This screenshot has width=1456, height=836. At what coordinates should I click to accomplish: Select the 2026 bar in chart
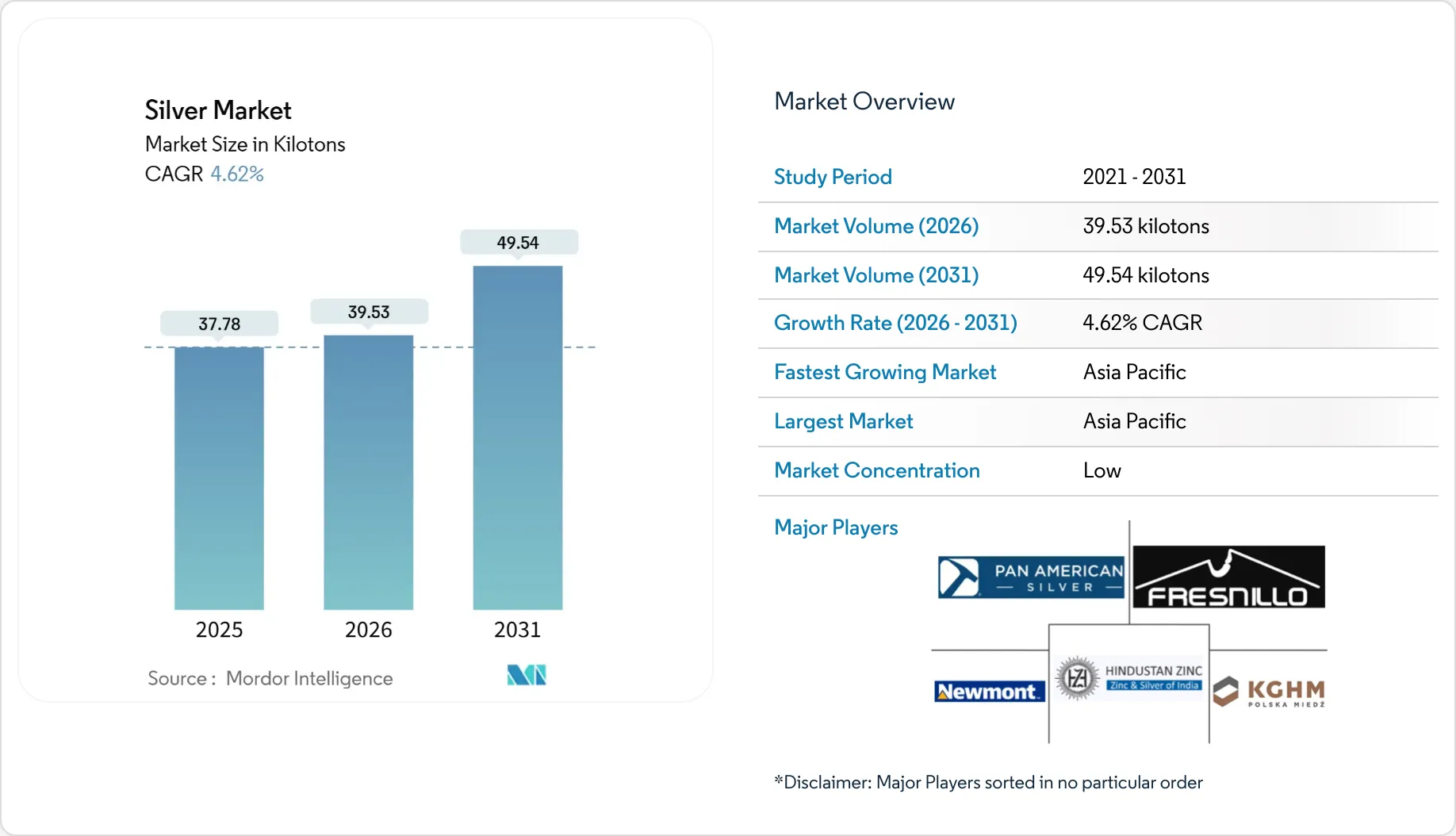(368, 472)
